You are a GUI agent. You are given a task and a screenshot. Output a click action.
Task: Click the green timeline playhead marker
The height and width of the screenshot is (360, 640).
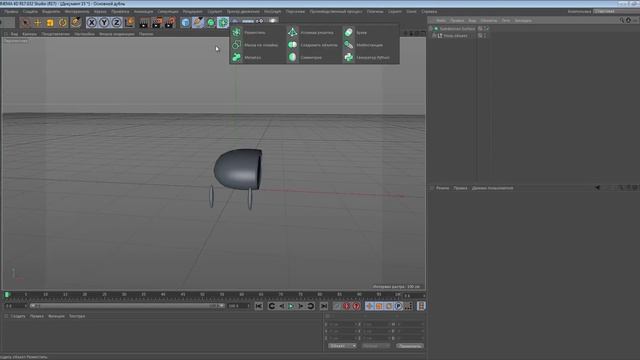[x=7, y=294]
